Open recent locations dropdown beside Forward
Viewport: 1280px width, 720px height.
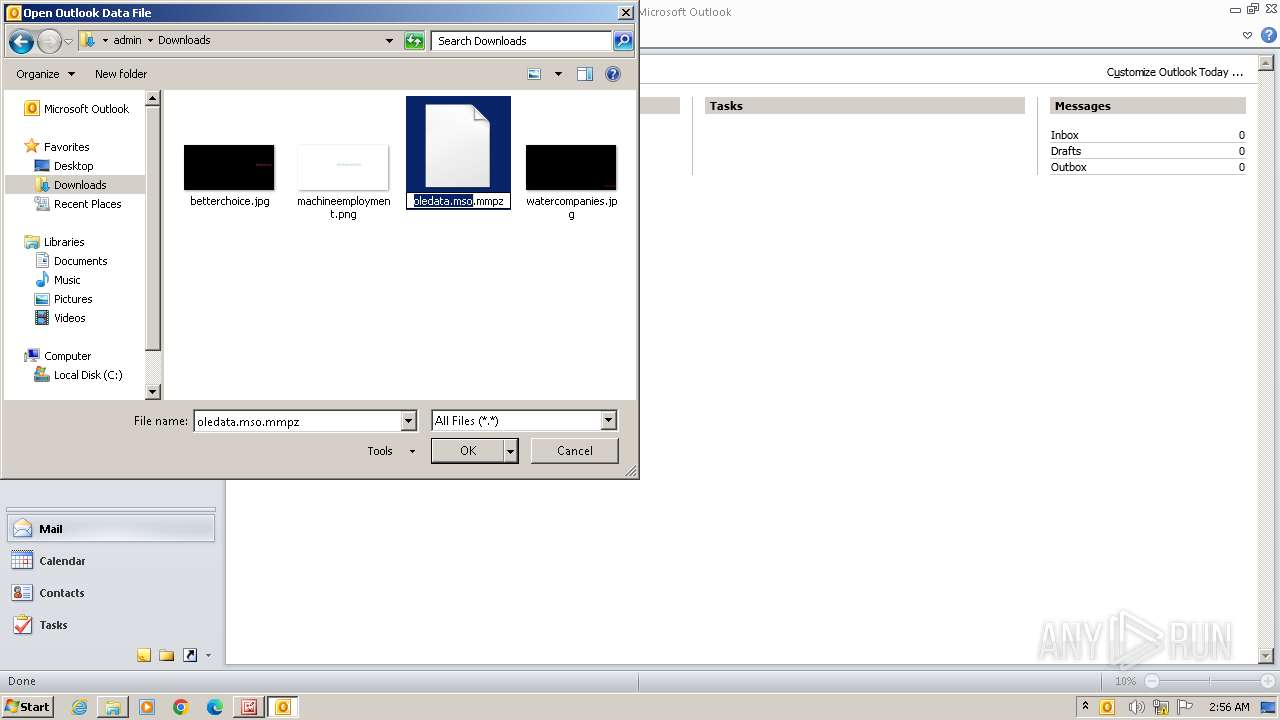tap(68, 41)
